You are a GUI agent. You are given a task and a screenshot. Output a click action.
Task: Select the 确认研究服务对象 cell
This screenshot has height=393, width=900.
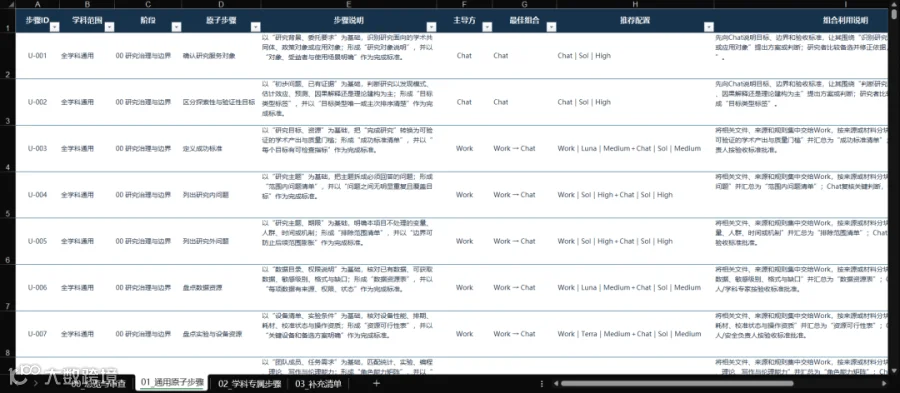[x=221, y=56]
